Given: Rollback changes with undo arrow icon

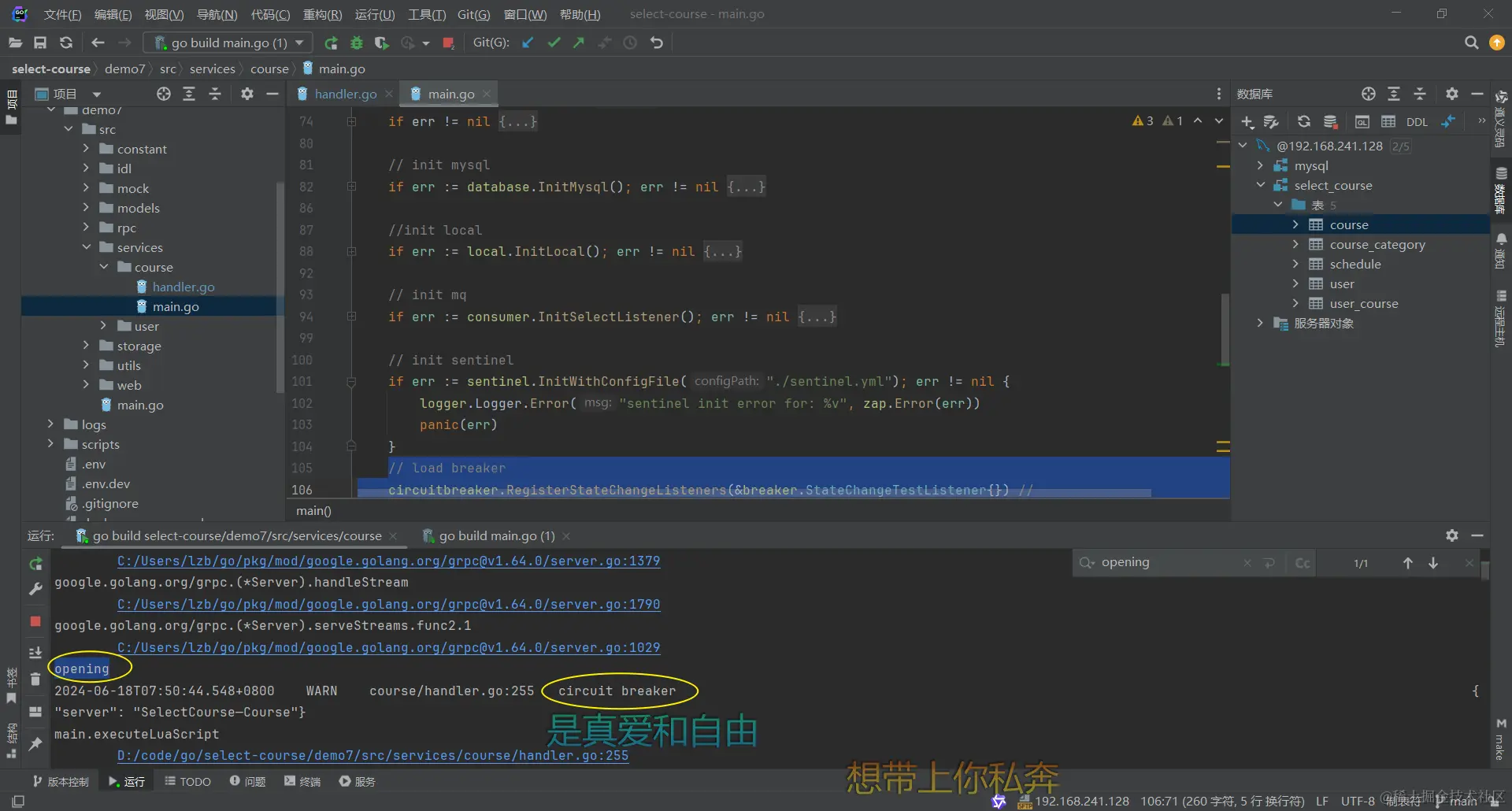Looking at the screenshot, I should click(x=656, y=43).
